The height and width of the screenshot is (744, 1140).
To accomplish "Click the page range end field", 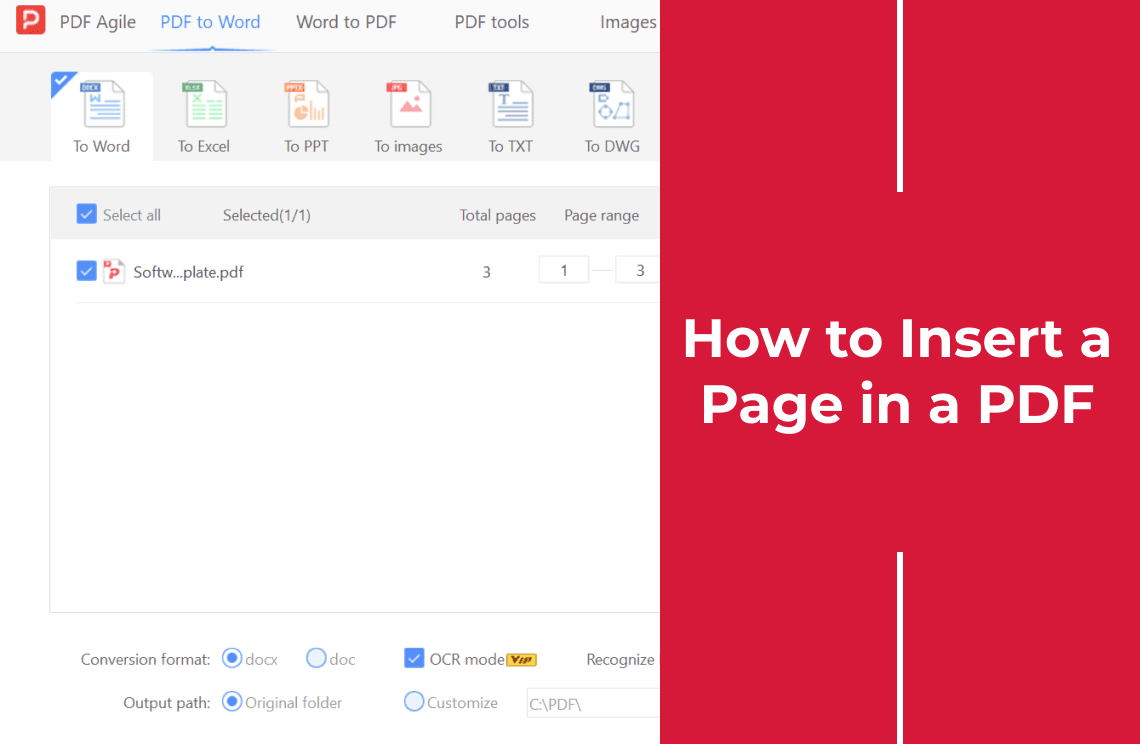I will coord(638,271).
